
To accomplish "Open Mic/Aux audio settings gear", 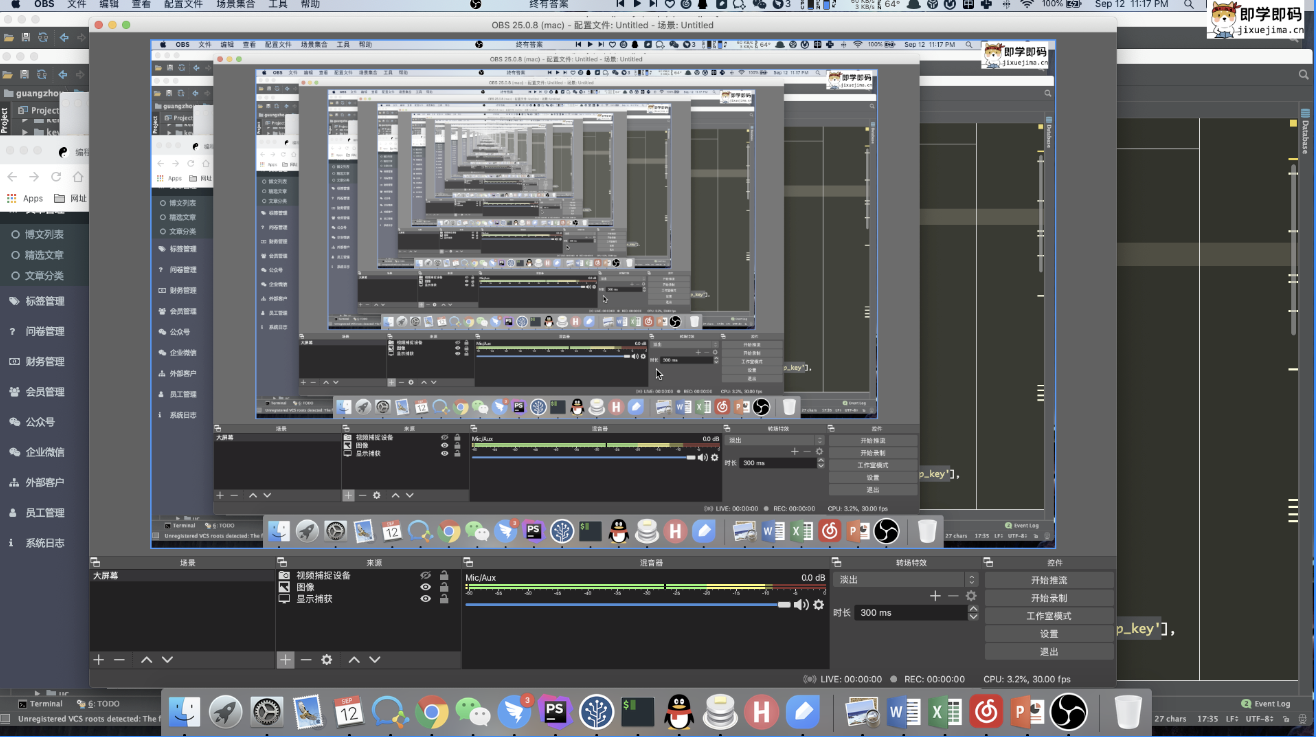I will 819,605.
